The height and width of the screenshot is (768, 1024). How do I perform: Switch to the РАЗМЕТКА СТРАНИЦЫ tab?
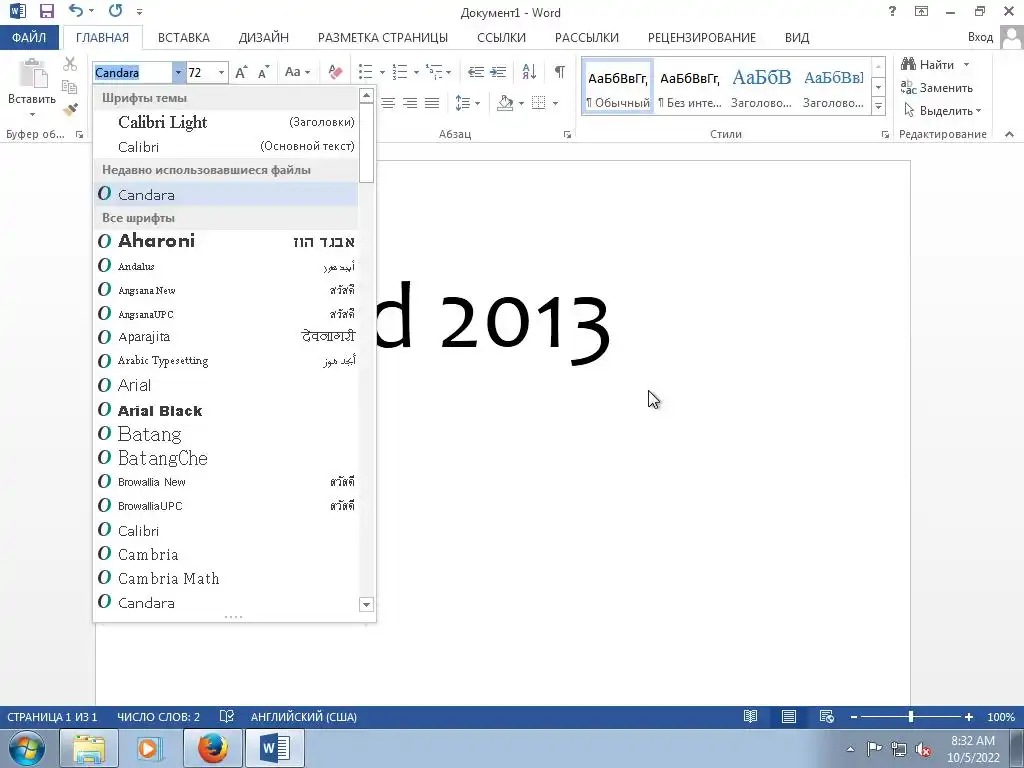coord(383,37)
